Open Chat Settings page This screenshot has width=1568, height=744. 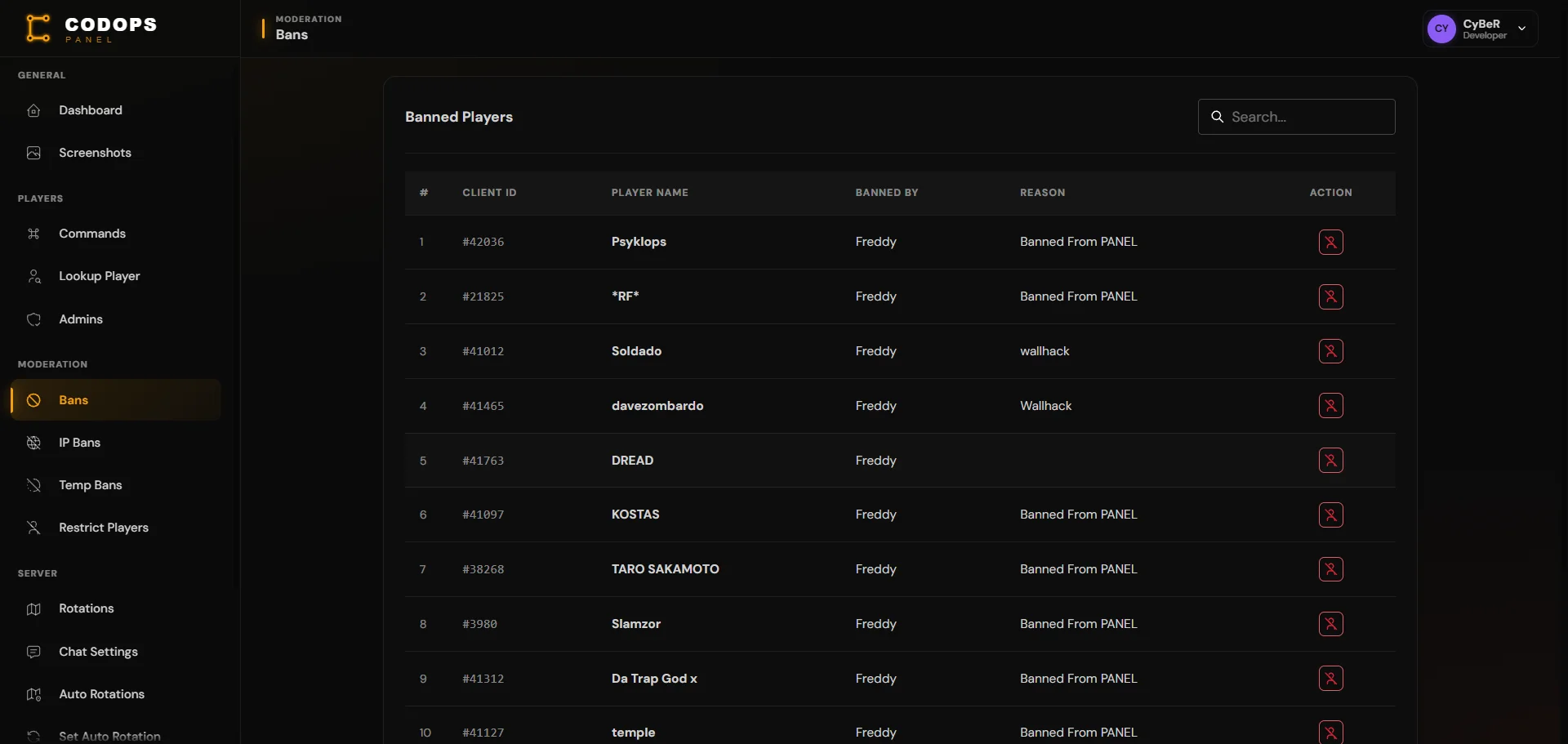pyautogui.click(x=116, y=652)
